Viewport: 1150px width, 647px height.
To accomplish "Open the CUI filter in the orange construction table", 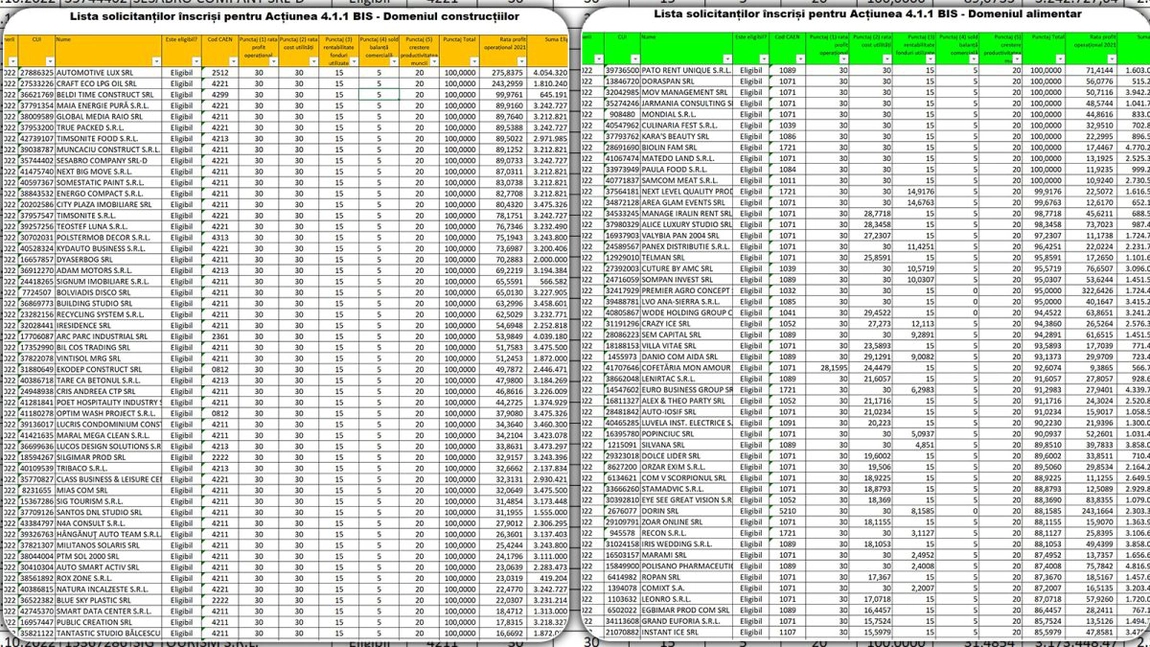I will coord(49,62).
